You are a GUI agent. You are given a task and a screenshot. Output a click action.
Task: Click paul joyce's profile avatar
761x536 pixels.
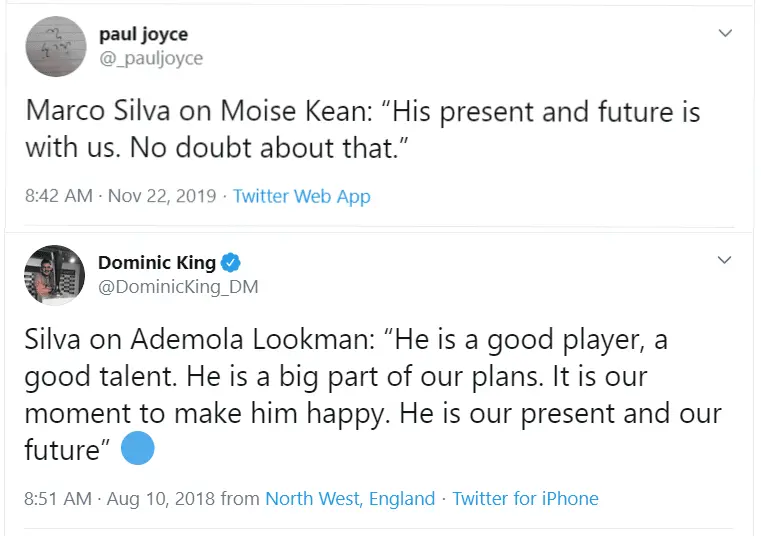(x=55, y=46)
